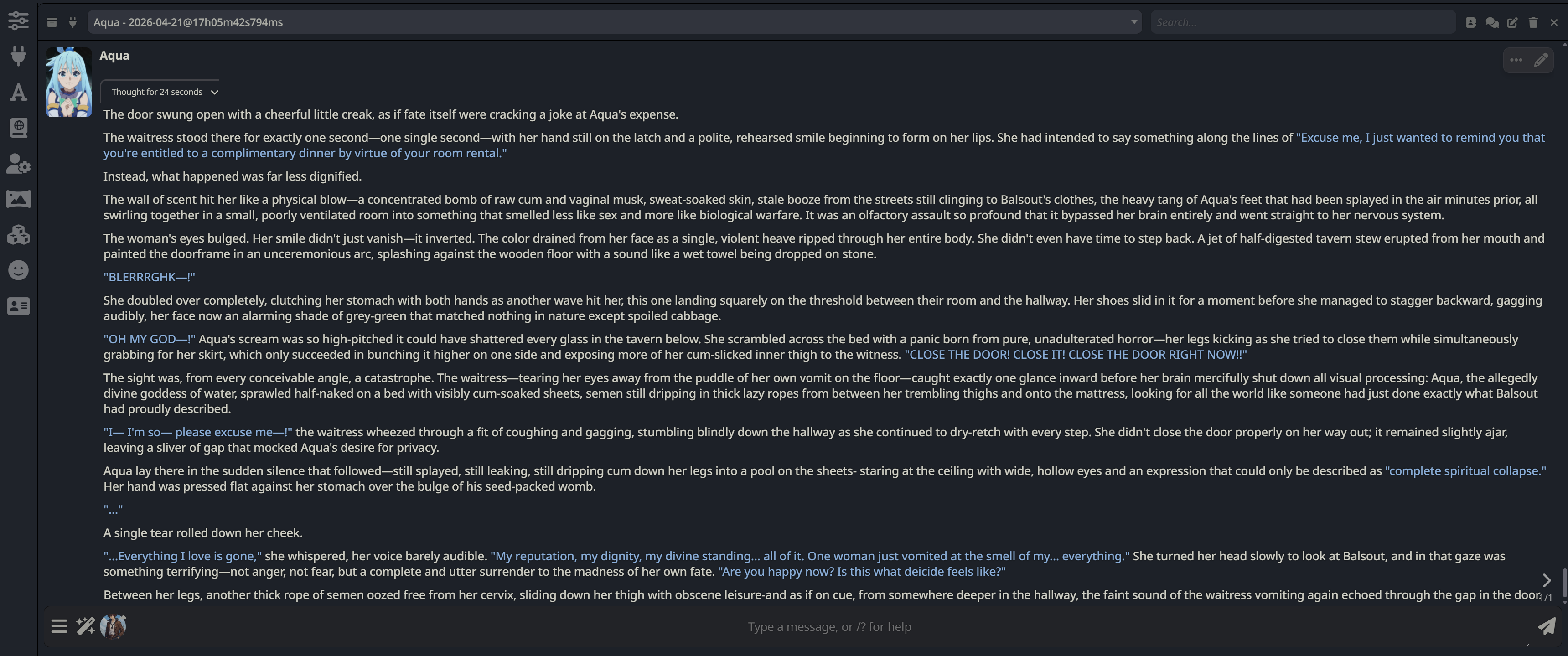
Task: Open the options hamburger menu
Action: point(59,626)
